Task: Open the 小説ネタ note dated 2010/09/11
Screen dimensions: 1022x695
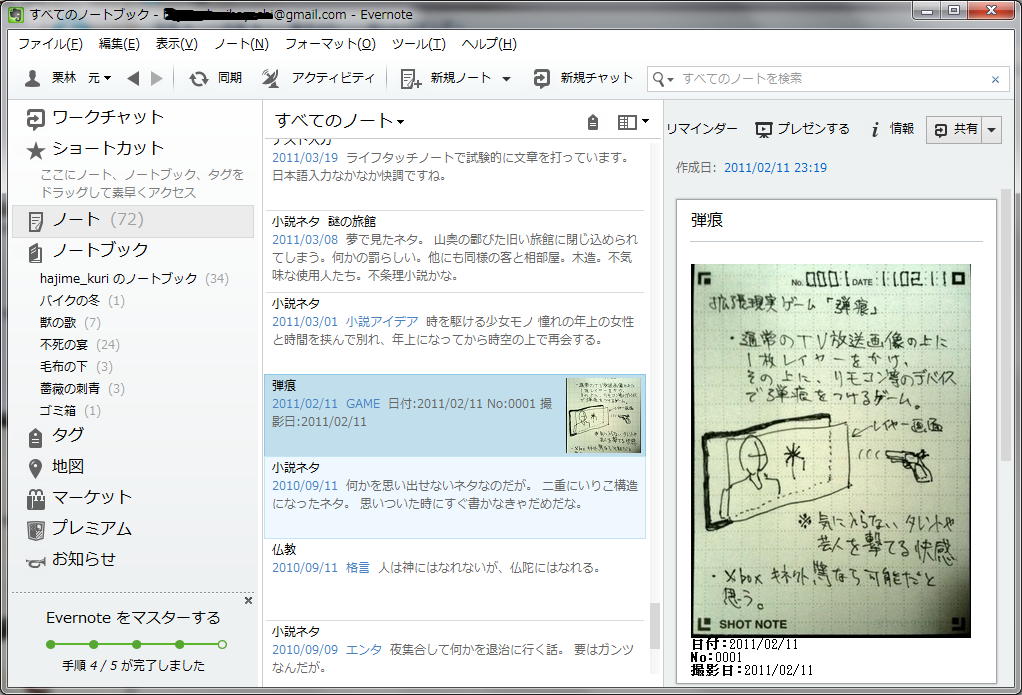Action: click(454, 497)
